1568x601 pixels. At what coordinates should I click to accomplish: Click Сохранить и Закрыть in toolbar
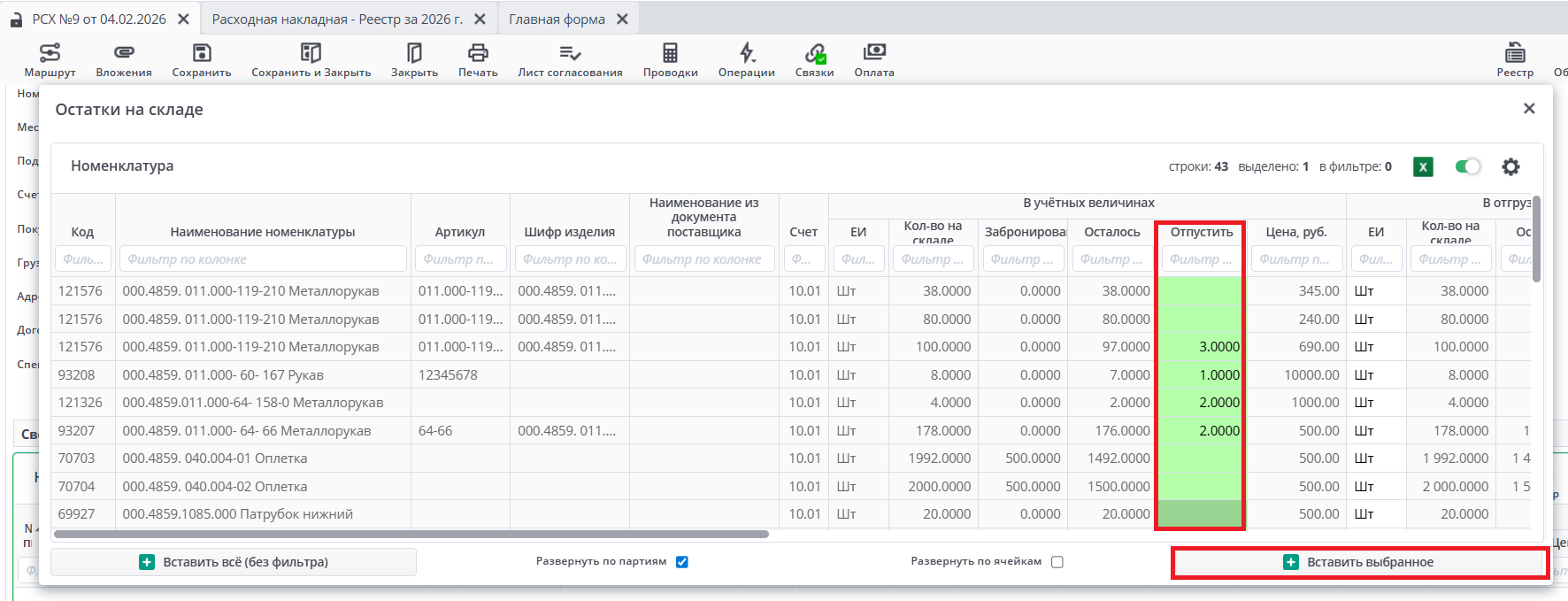[x=311, y=59]
